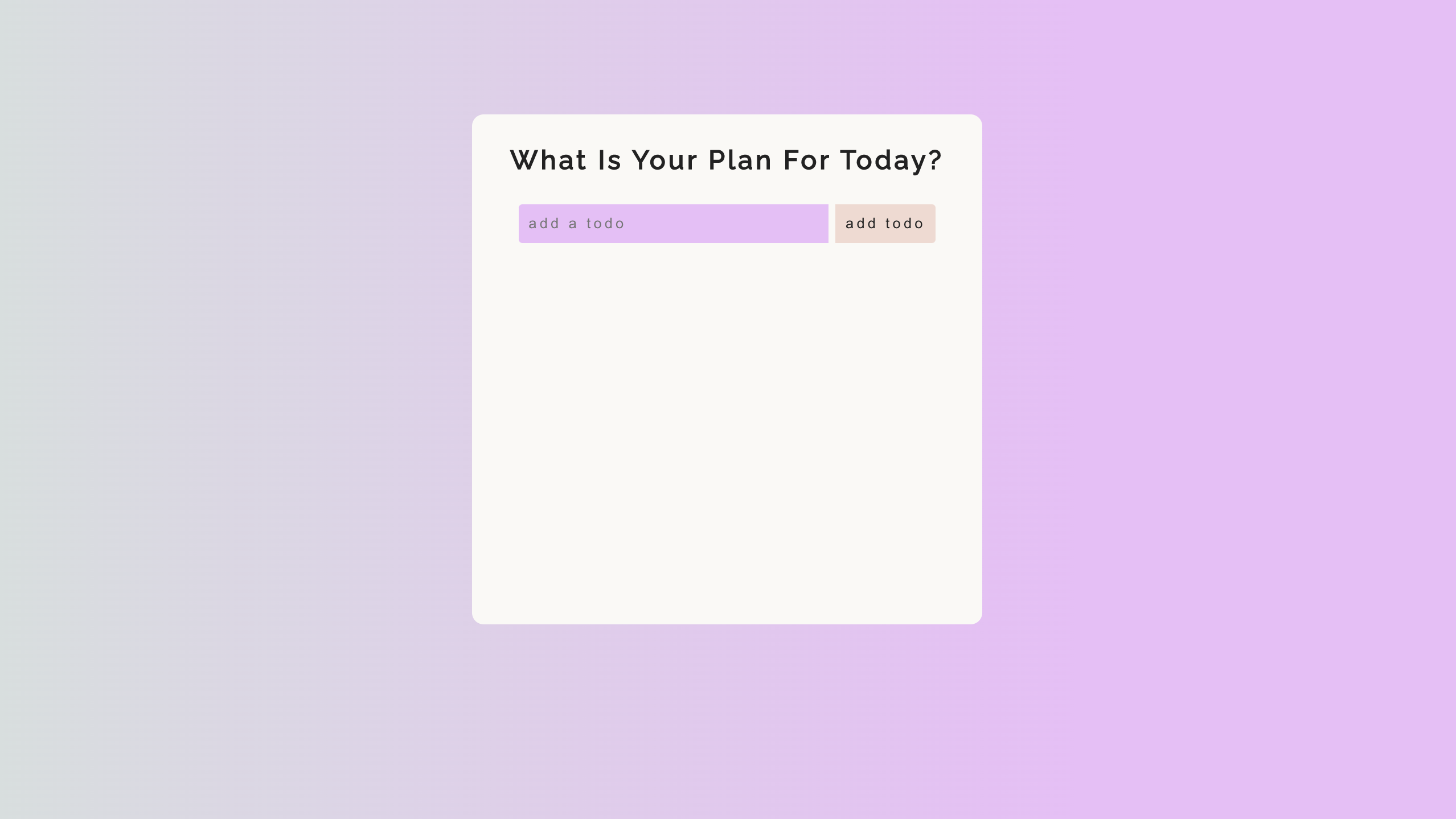This screenshot has height=819, width=1456.
Task: Click the "What Is Your Plan For Today?" heading
Action: [x=726, y=160]
